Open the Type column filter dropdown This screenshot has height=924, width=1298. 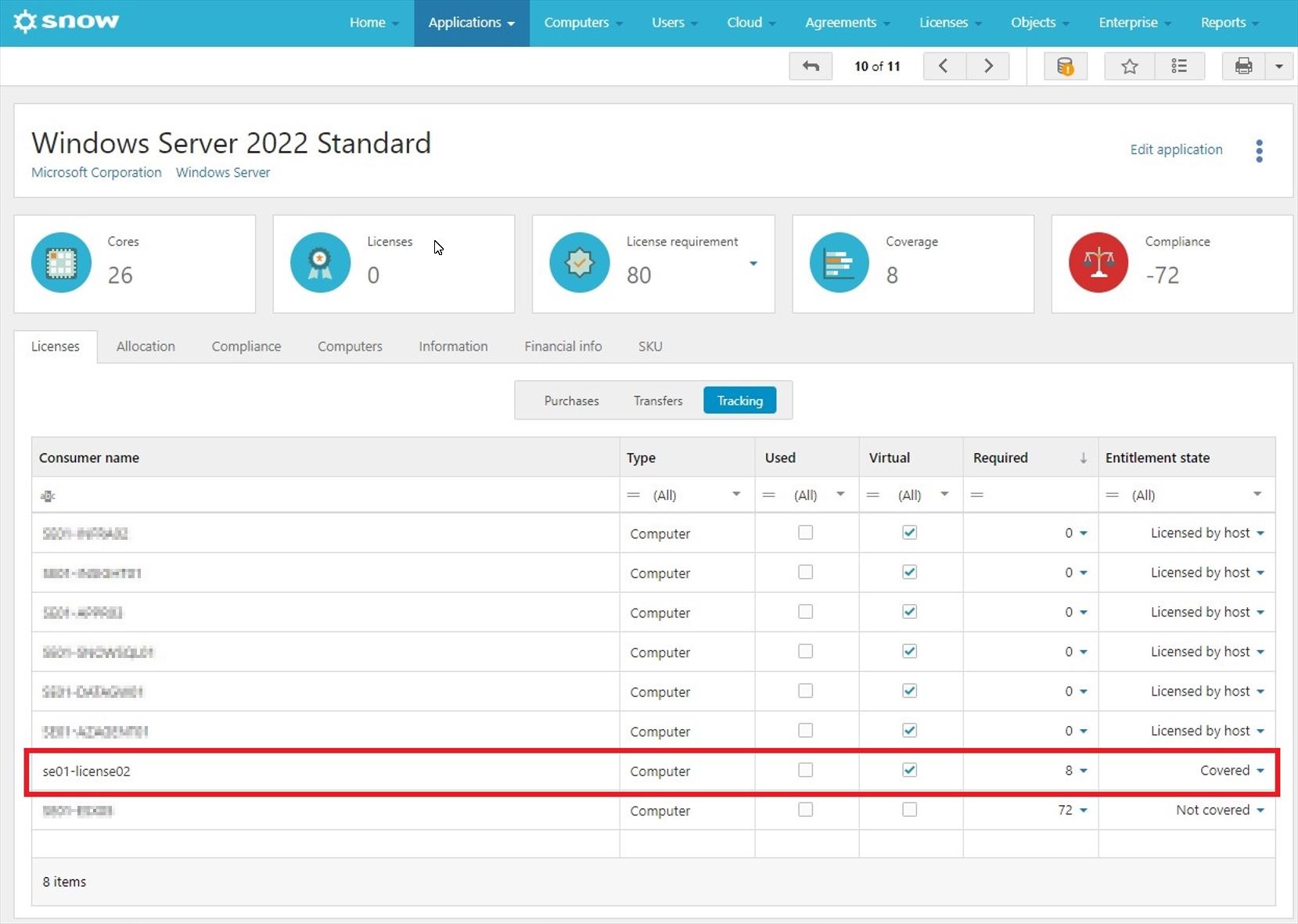735,494
